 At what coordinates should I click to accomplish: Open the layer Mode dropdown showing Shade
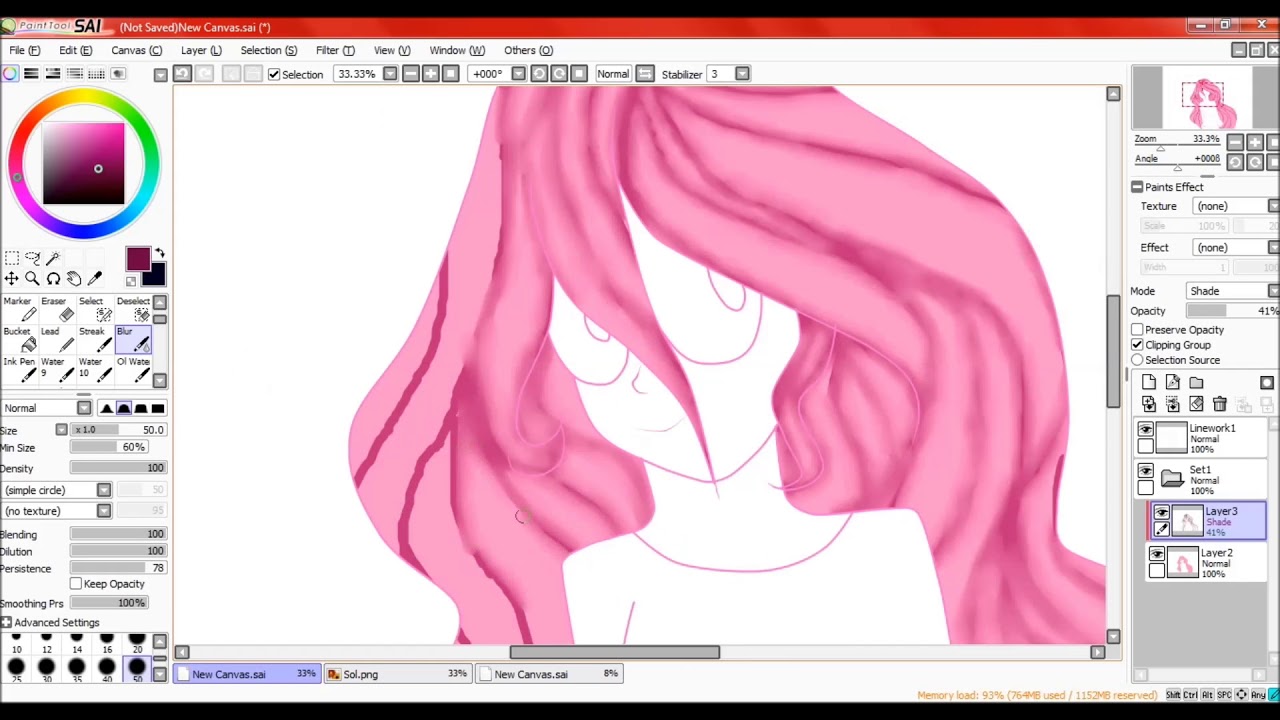point(1232,291)
